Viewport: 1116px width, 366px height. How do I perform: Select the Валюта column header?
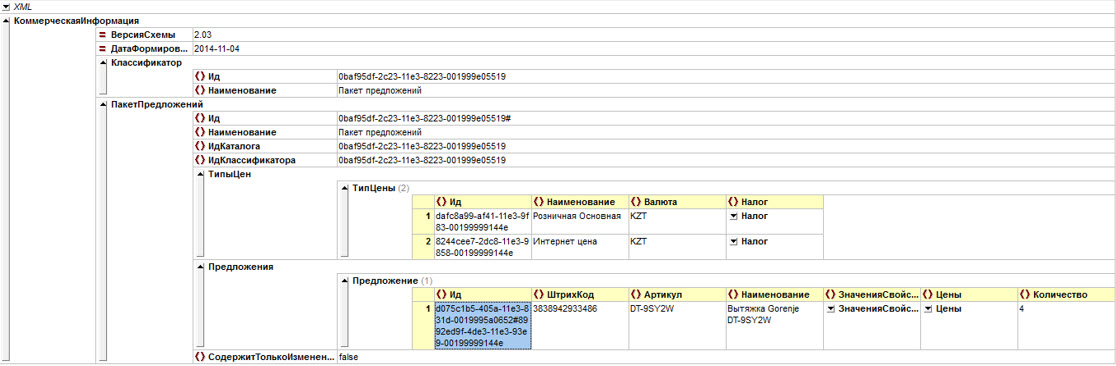(x=677, y=202)
